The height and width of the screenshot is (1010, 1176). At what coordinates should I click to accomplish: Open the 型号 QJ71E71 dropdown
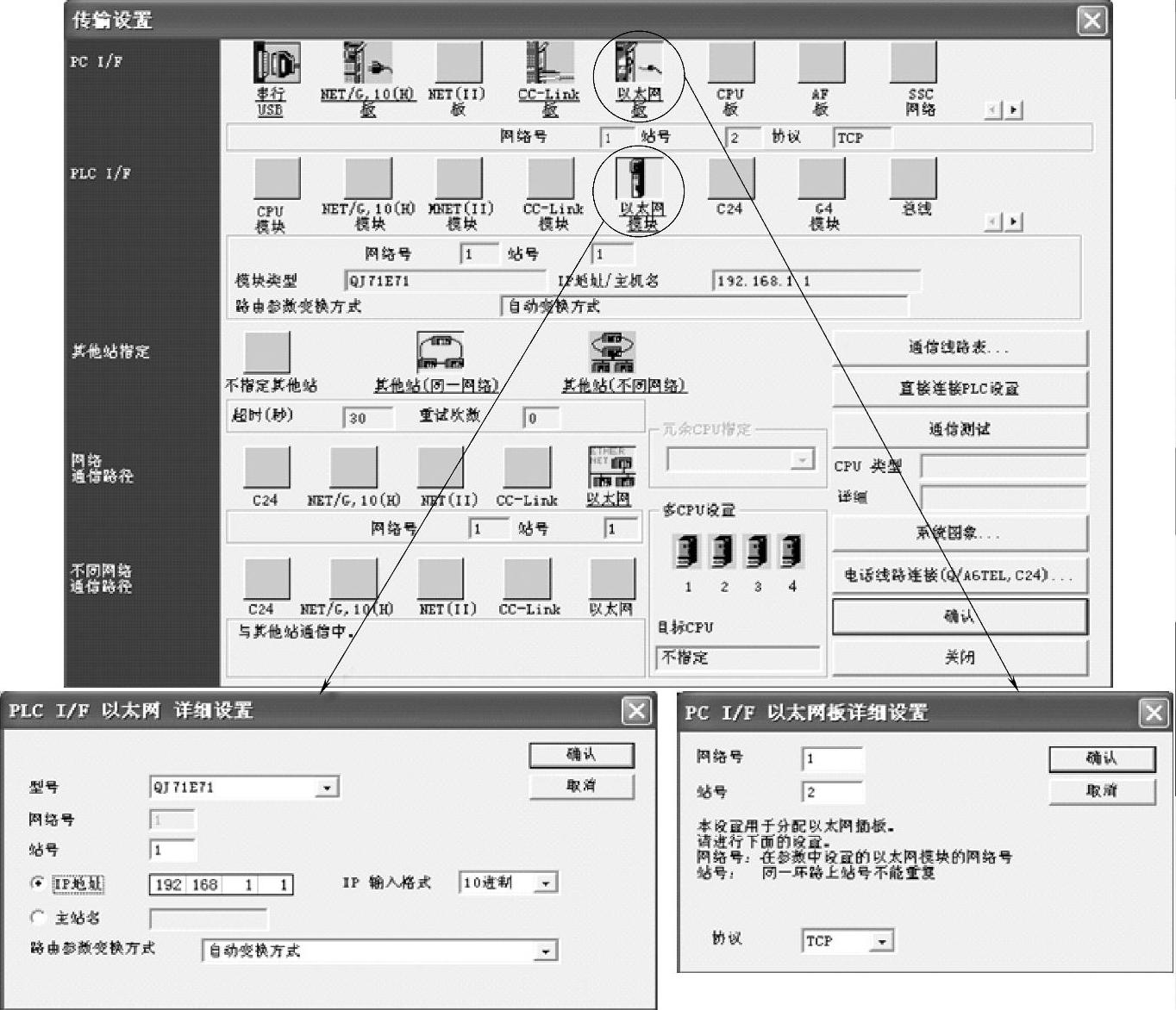pyautogui.click(x=327, y=788)
